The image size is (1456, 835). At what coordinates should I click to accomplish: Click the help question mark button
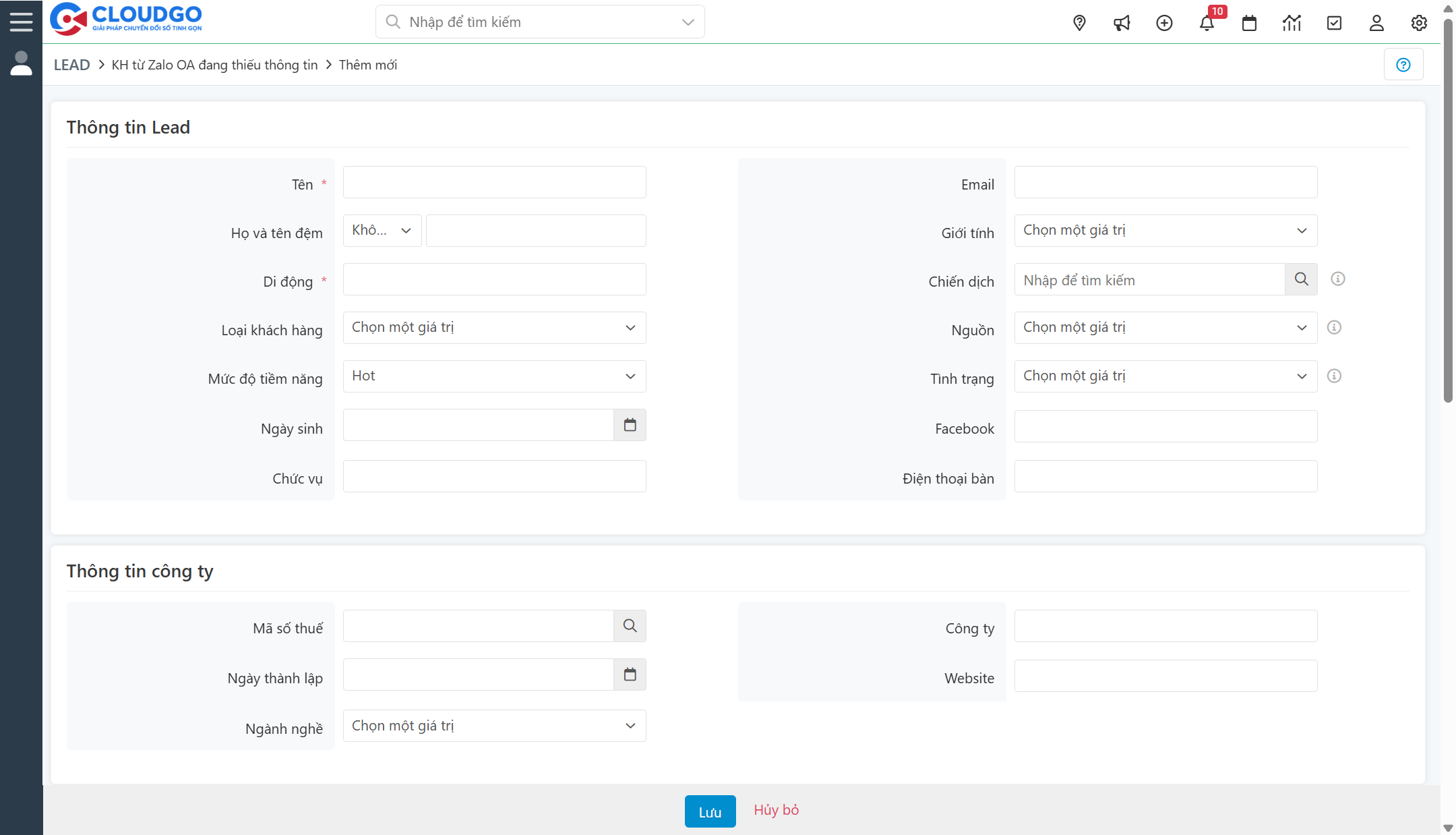pyautogui.click(x=1403, y=65)
